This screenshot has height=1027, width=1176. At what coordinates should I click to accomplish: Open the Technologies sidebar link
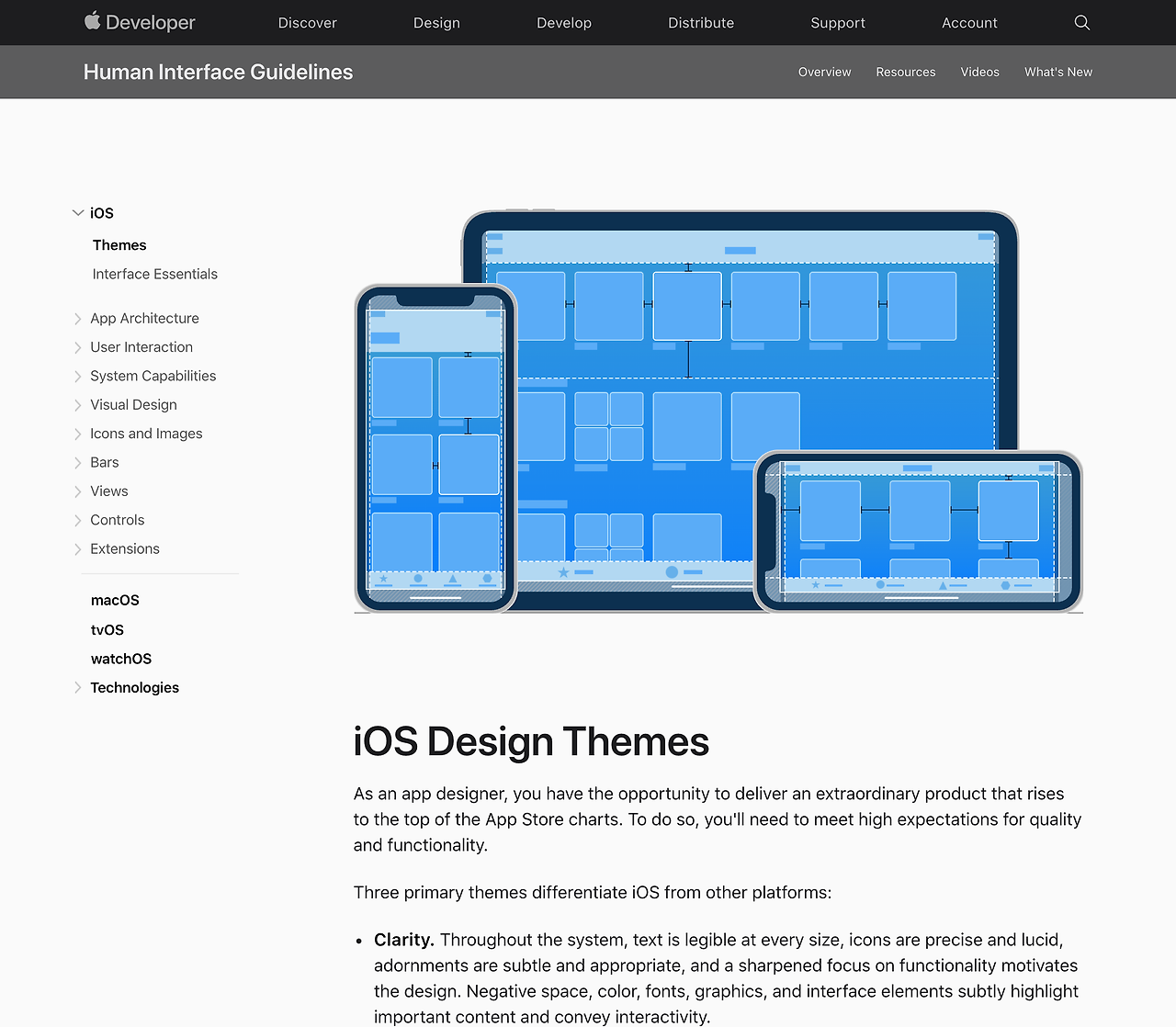(134, 688)
